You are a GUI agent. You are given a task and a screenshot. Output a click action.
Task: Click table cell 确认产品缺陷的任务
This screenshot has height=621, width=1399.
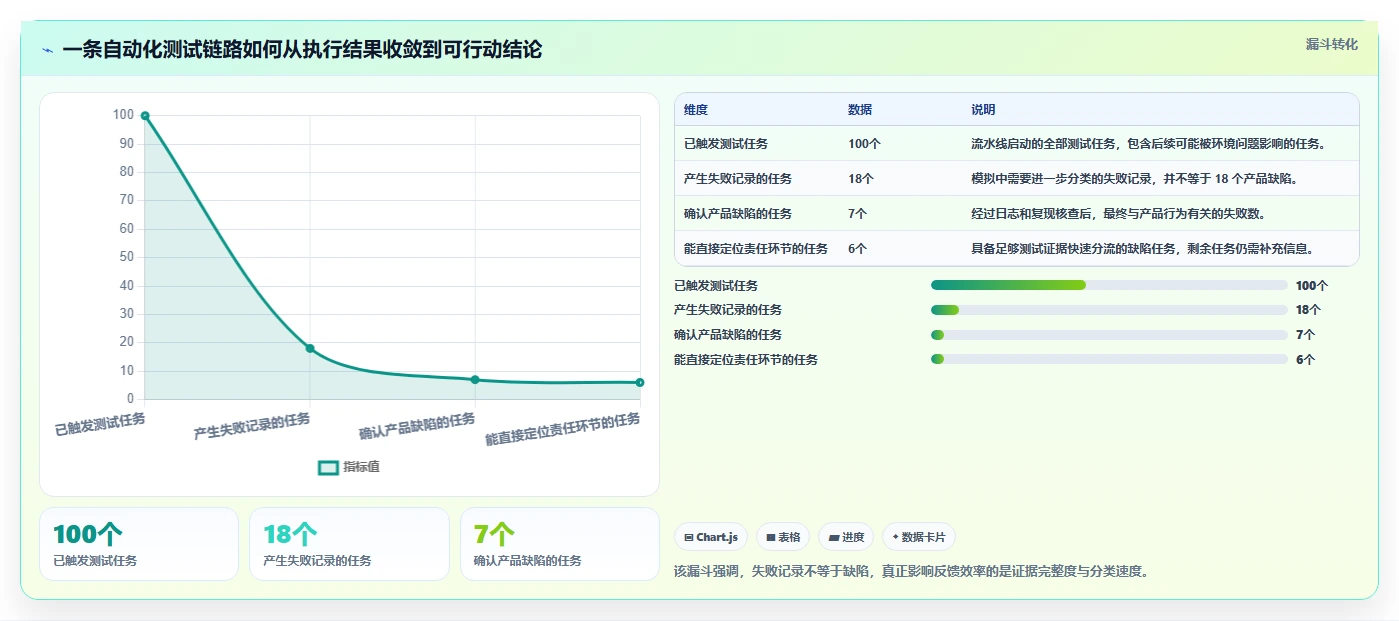click(x=738, y=214)
